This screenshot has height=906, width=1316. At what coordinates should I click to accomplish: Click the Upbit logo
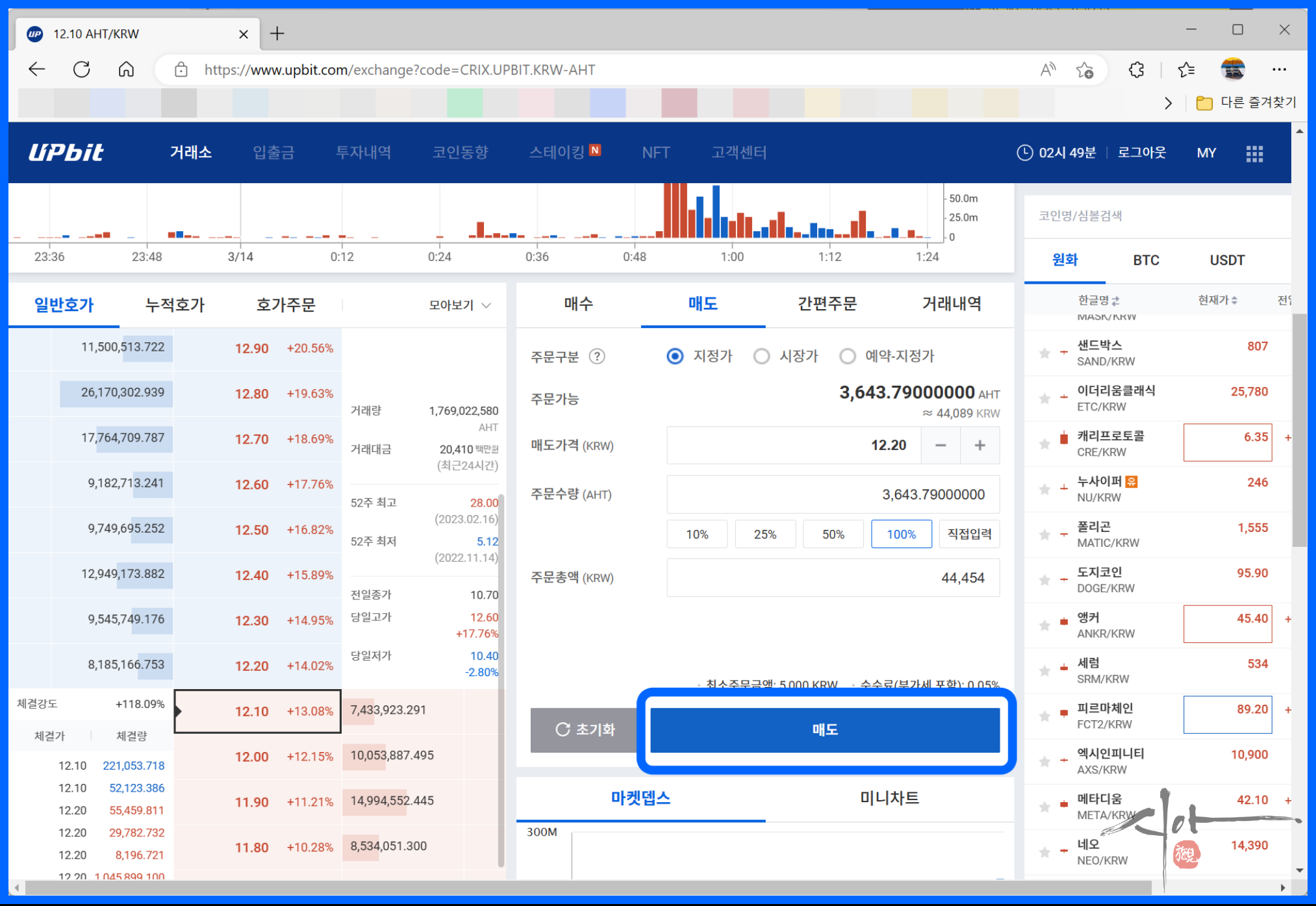click(66, 153)
